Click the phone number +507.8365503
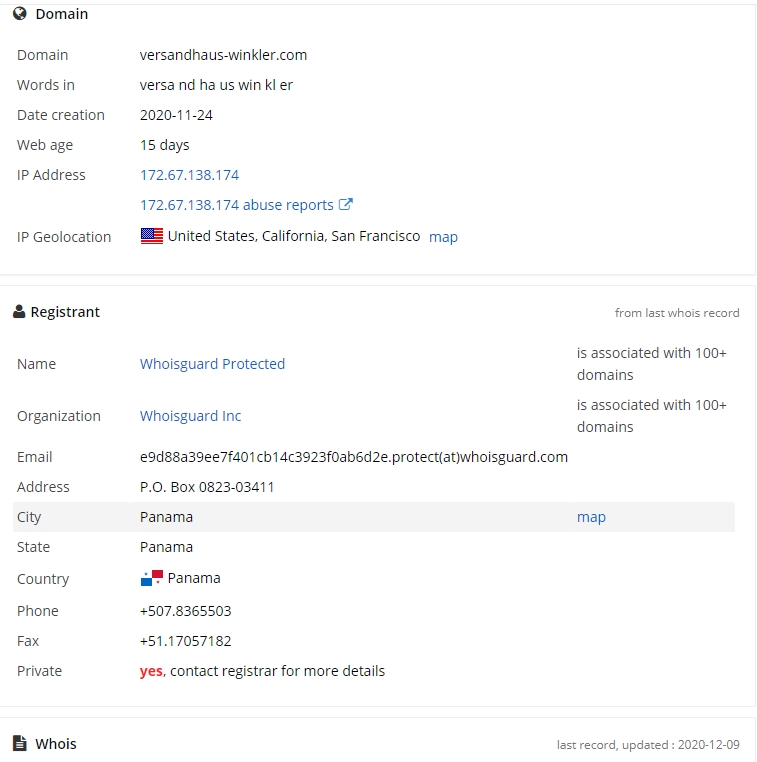 tap(186, 611)
